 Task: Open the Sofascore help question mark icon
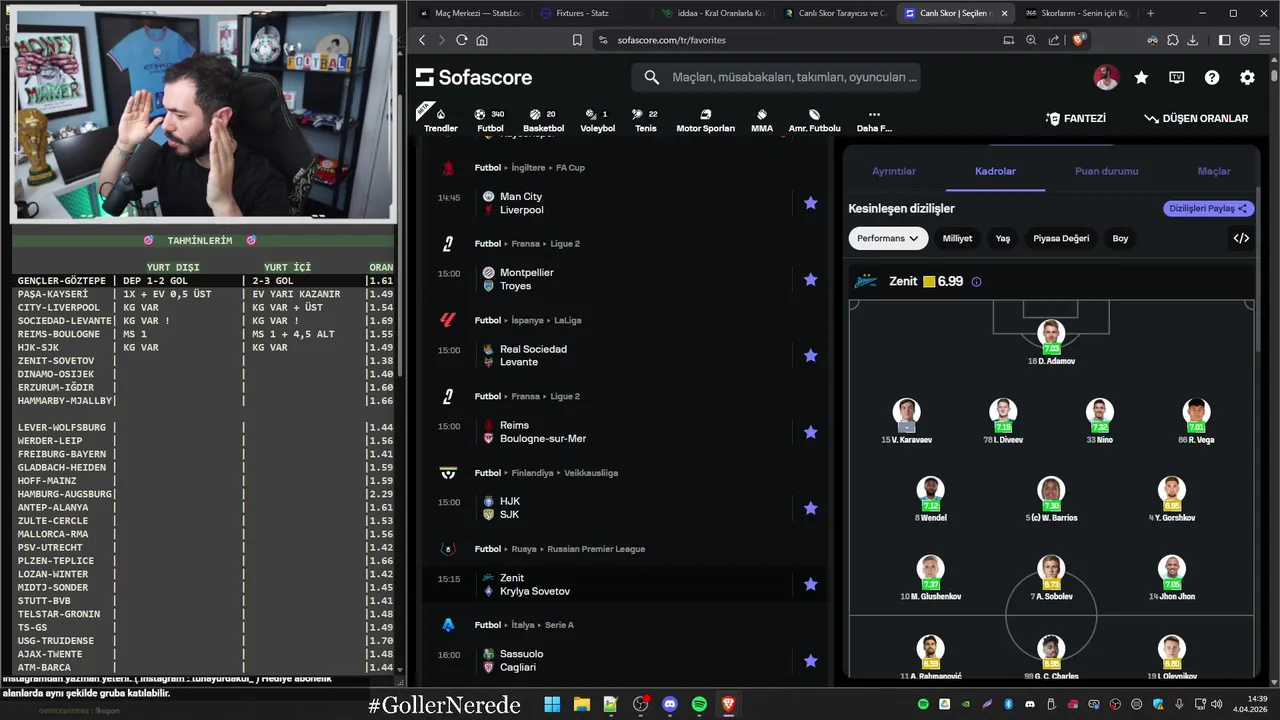pos(1212,77)
